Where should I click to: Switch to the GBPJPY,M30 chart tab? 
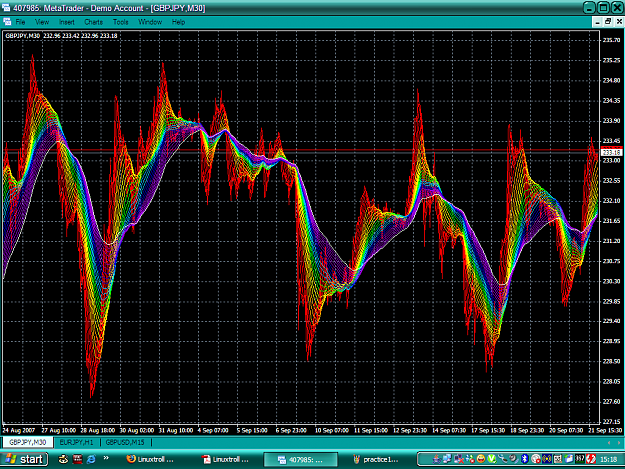point(28,442)
